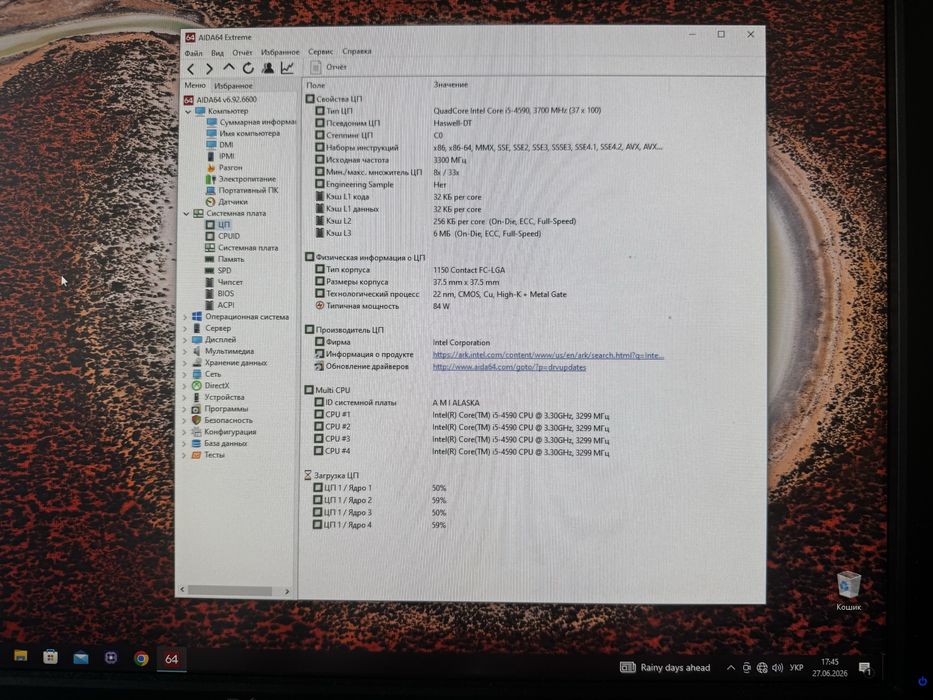Select the Имя компьютера tree item

(x=243, y=133)
